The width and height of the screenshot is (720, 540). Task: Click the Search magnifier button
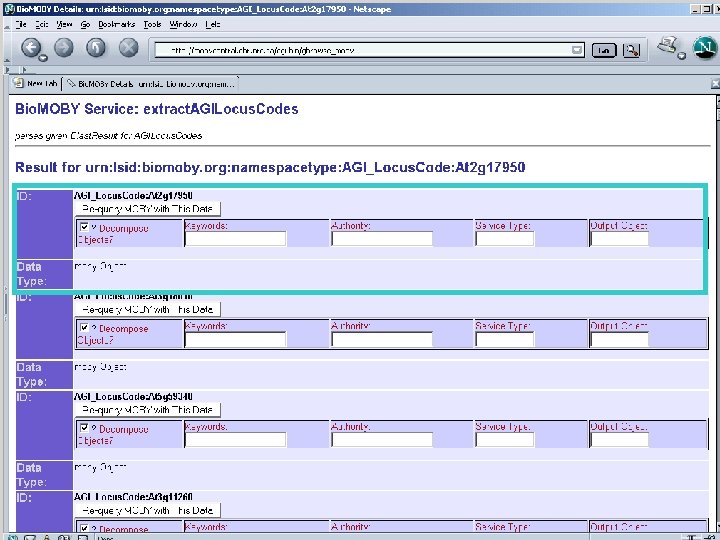631,50
